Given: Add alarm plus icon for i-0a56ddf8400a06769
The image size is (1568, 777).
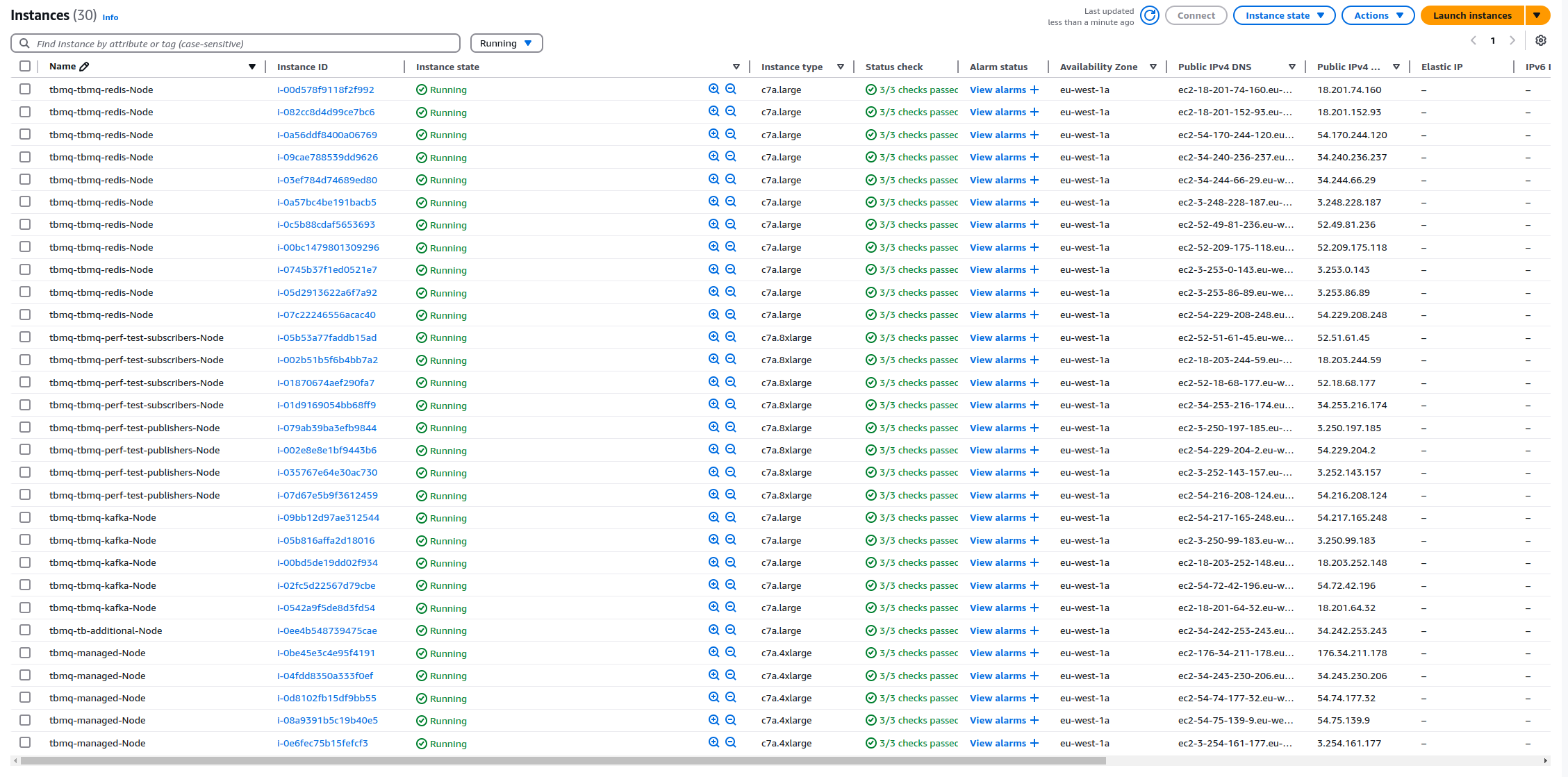Looking at the screenshot, I should click(x=1034, y=135).
